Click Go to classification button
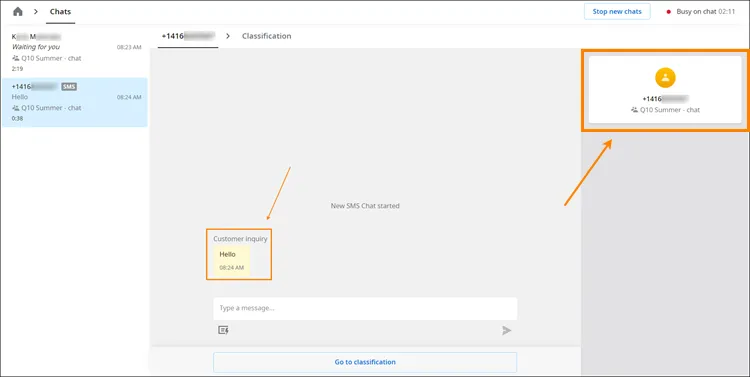The height and width of the screenshot is (377, 750). click(x=365, y=362)
